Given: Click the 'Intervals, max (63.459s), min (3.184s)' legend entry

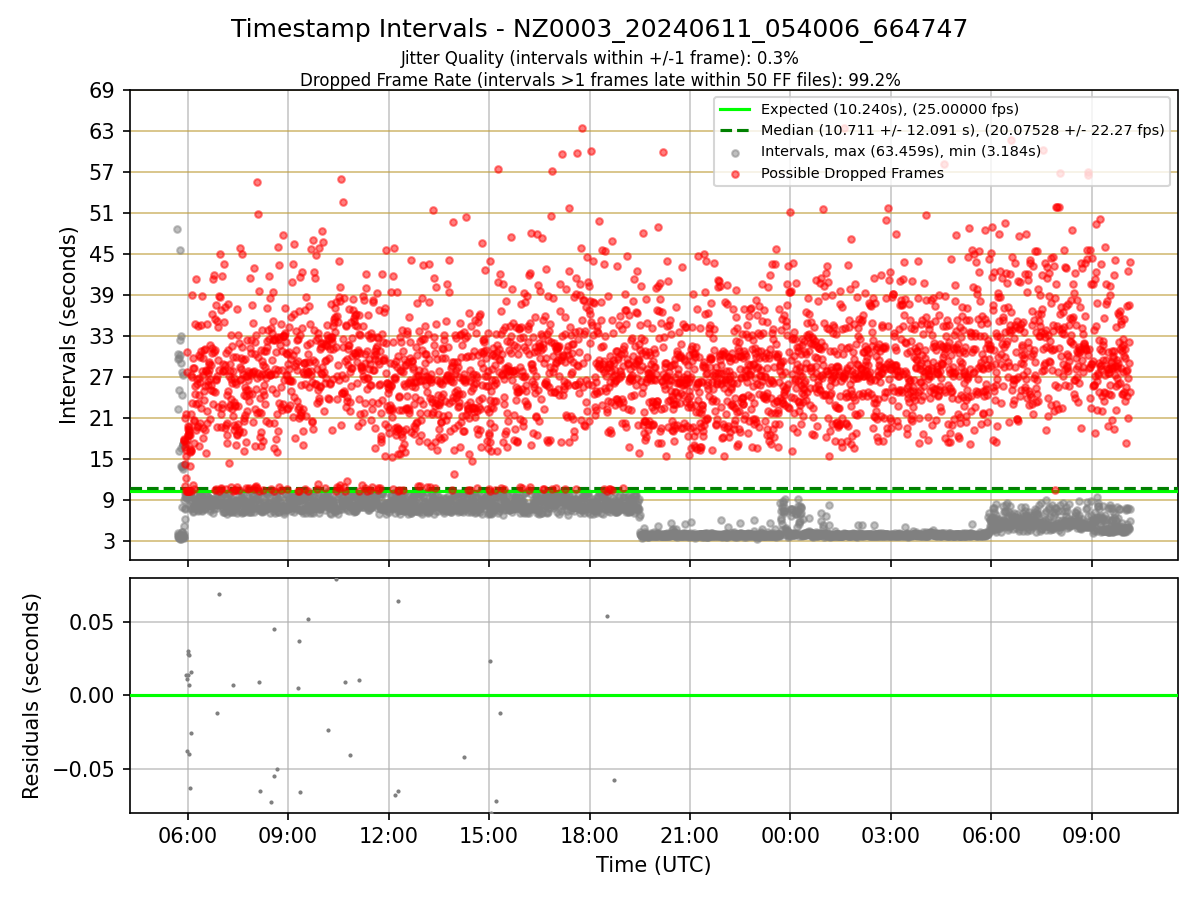Looking at the screenshot, I should coord(901,152).
